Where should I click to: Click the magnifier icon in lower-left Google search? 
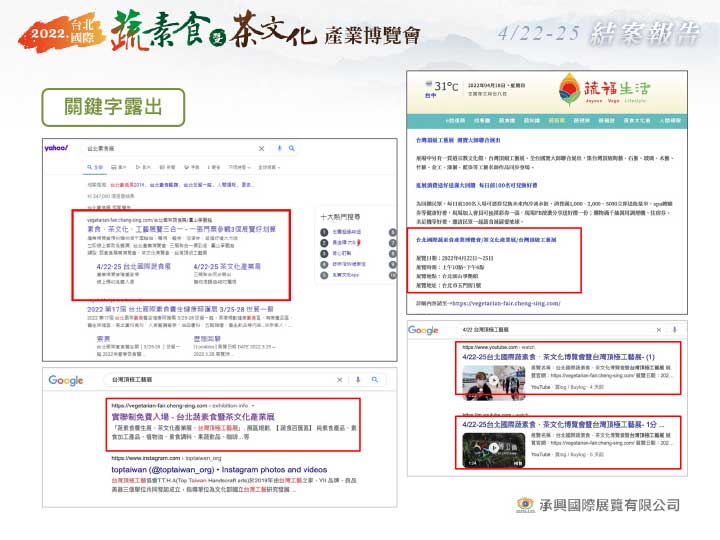375,379
